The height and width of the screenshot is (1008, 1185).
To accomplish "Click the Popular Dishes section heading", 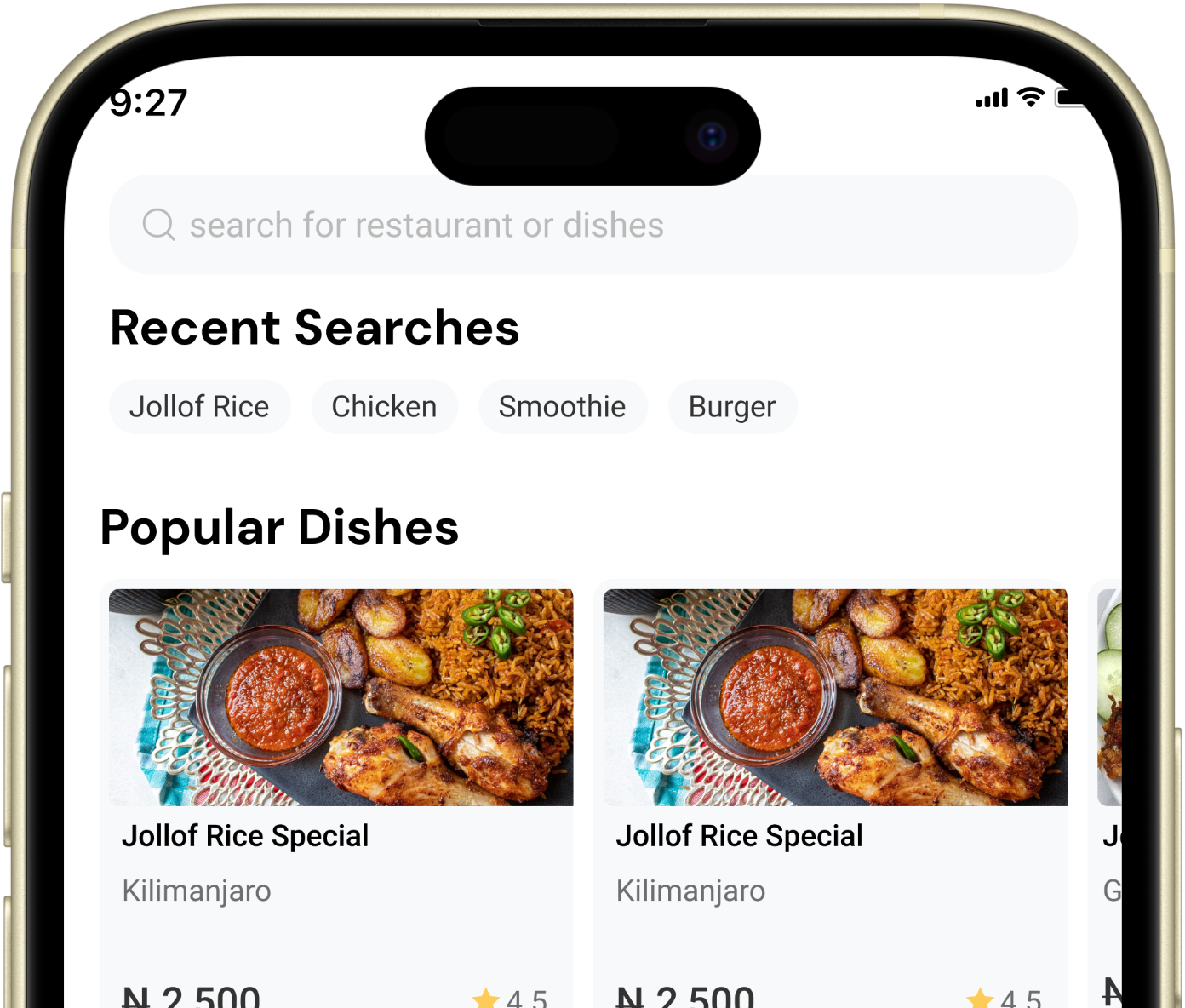I will (279, 529).
